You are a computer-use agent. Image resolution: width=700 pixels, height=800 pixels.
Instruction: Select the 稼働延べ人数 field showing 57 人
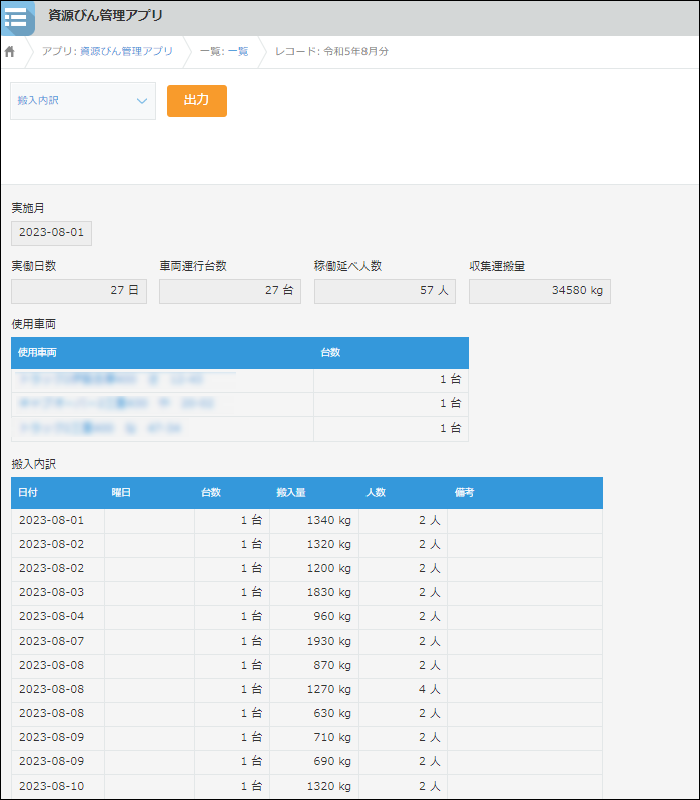click(x=385, y=291)
